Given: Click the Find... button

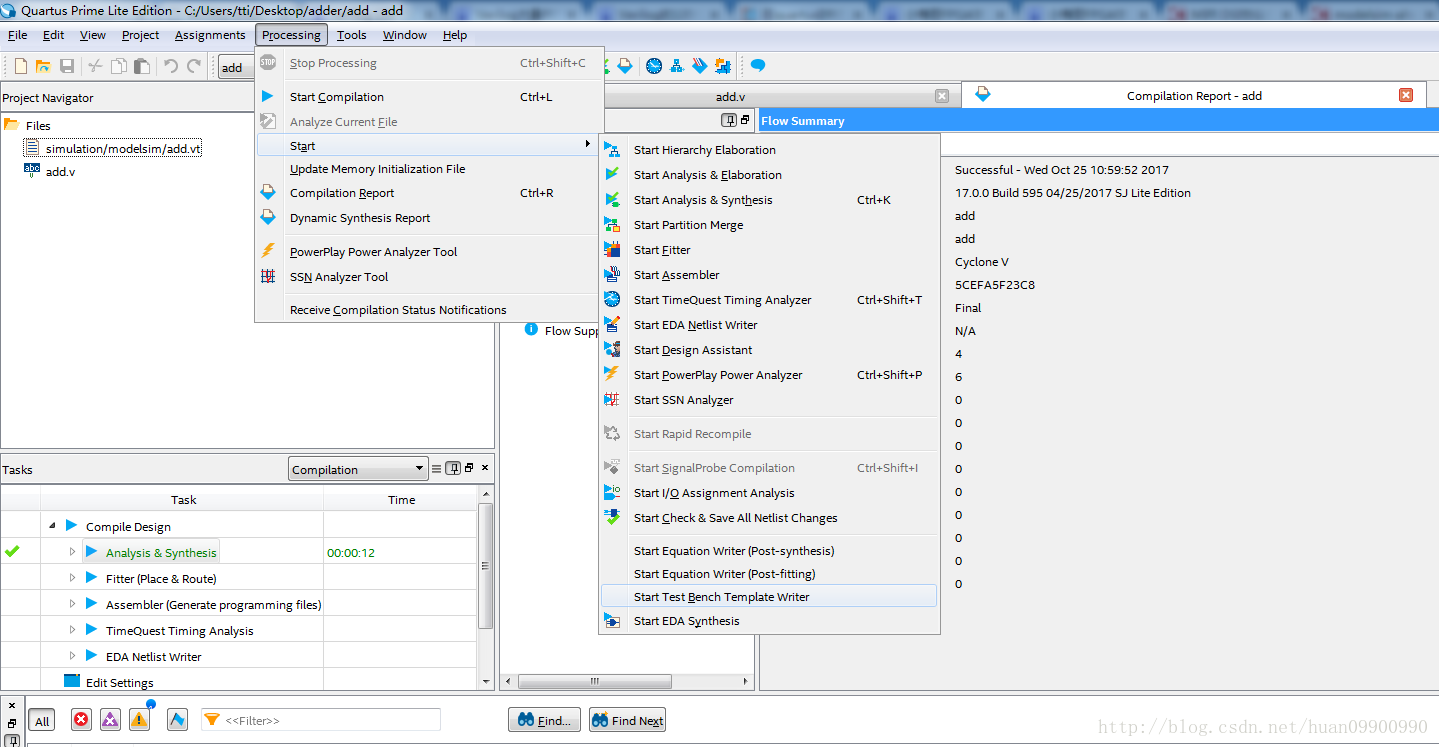Looking at the screenshot, I should (545, 720).
